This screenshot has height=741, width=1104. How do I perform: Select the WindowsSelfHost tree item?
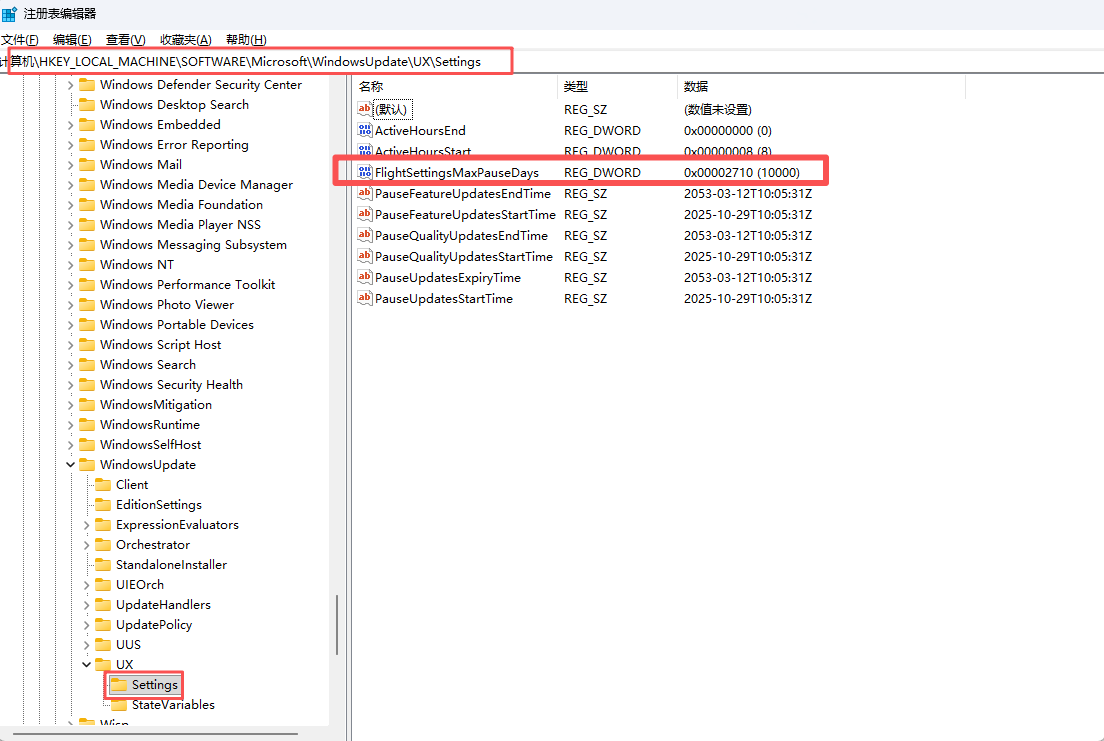click(x=150, y=444)
